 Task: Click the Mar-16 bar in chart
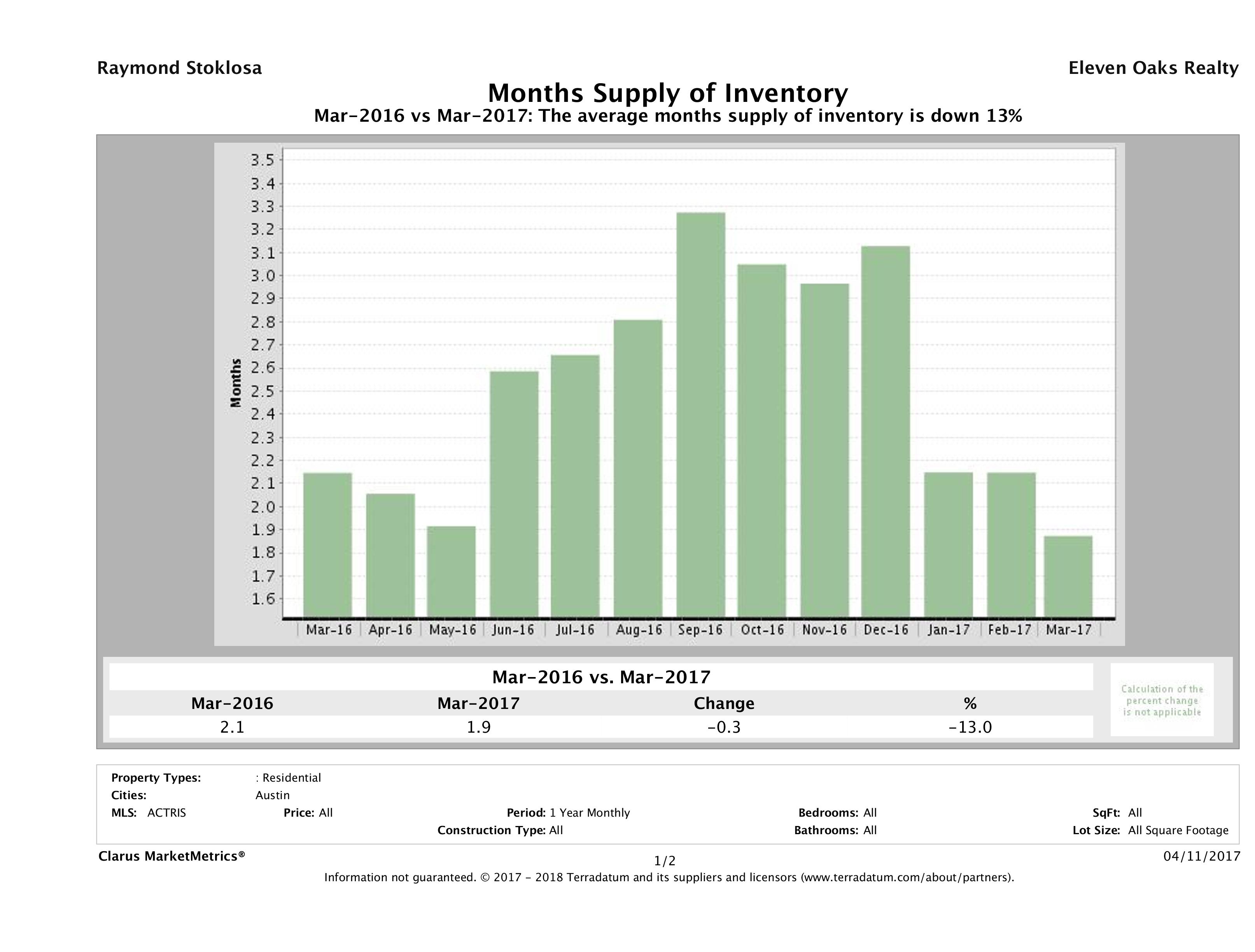[327, 545]
